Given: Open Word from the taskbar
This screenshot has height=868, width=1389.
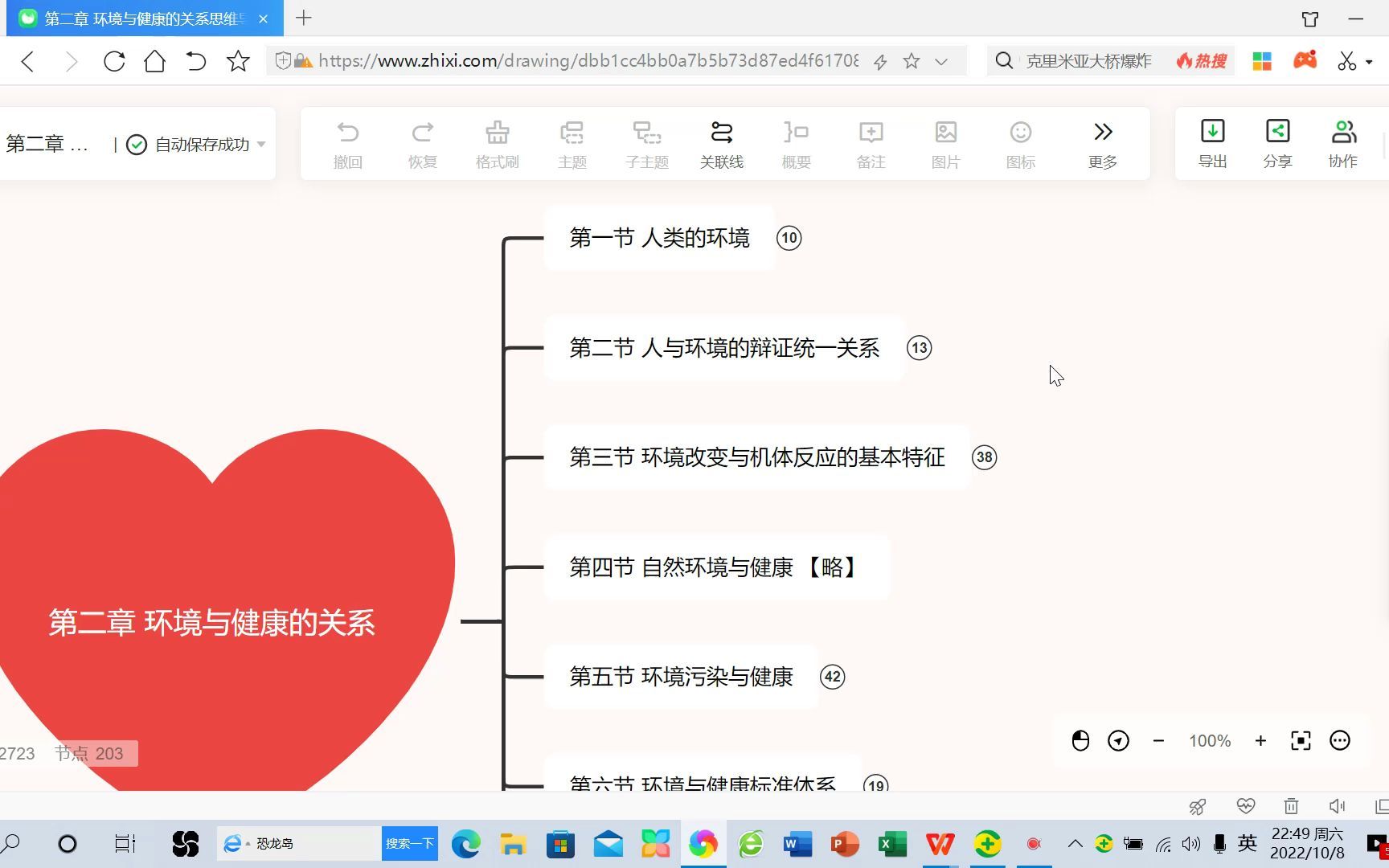Looking at the screenshot, I should [797, 844].
